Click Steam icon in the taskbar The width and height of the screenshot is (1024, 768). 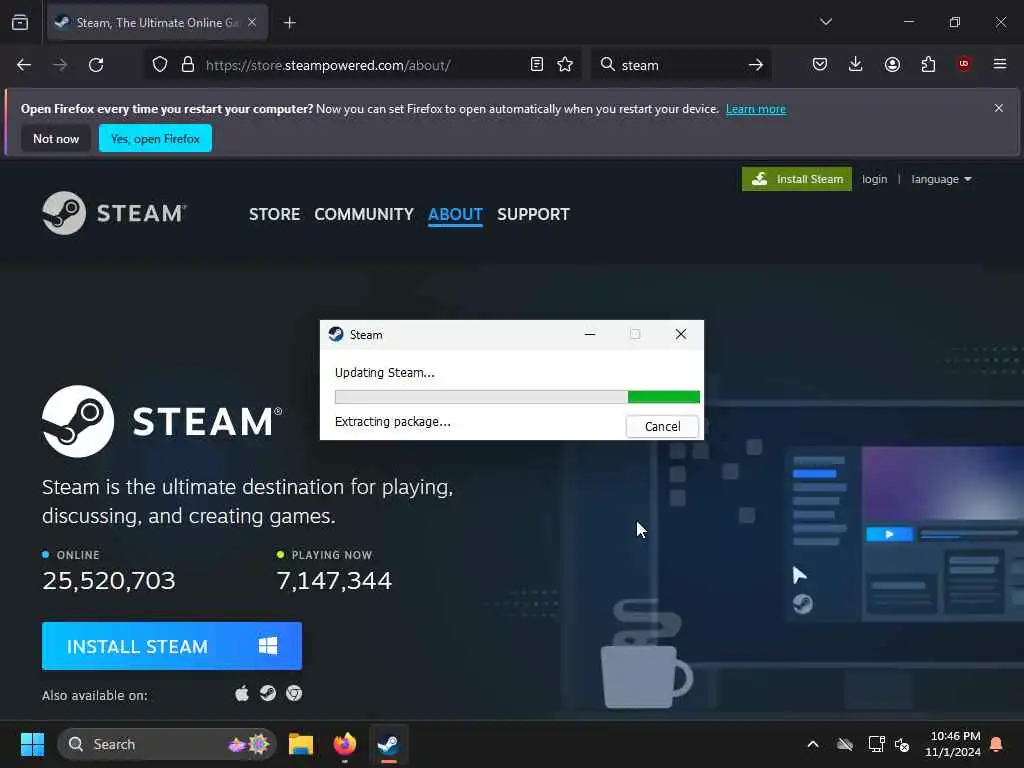click(x=389, y=744)
